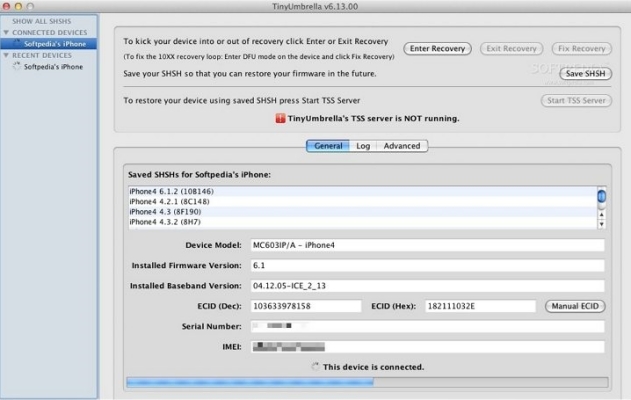Click the blue progress bar at the bottom
The image size is (631, 400).
click(250, 381)
